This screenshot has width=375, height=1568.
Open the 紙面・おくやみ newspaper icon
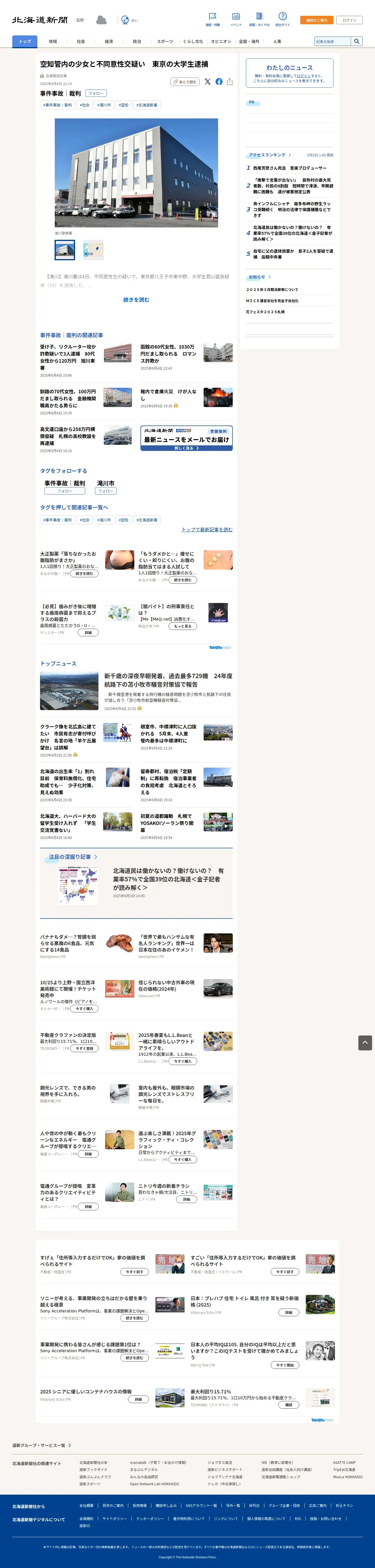tap(259, 16)
